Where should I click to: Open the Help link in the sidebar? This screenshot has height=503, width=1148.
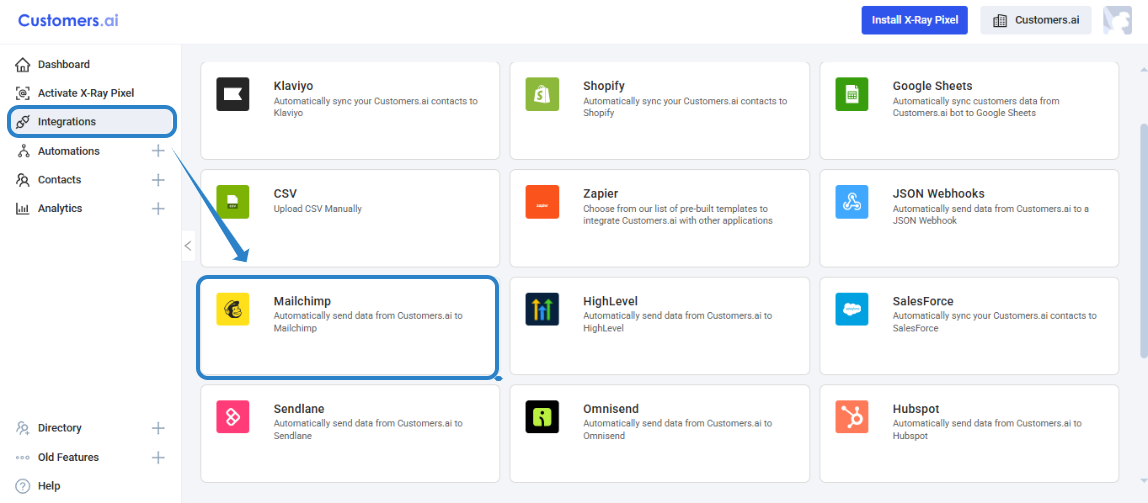(49, 486)
